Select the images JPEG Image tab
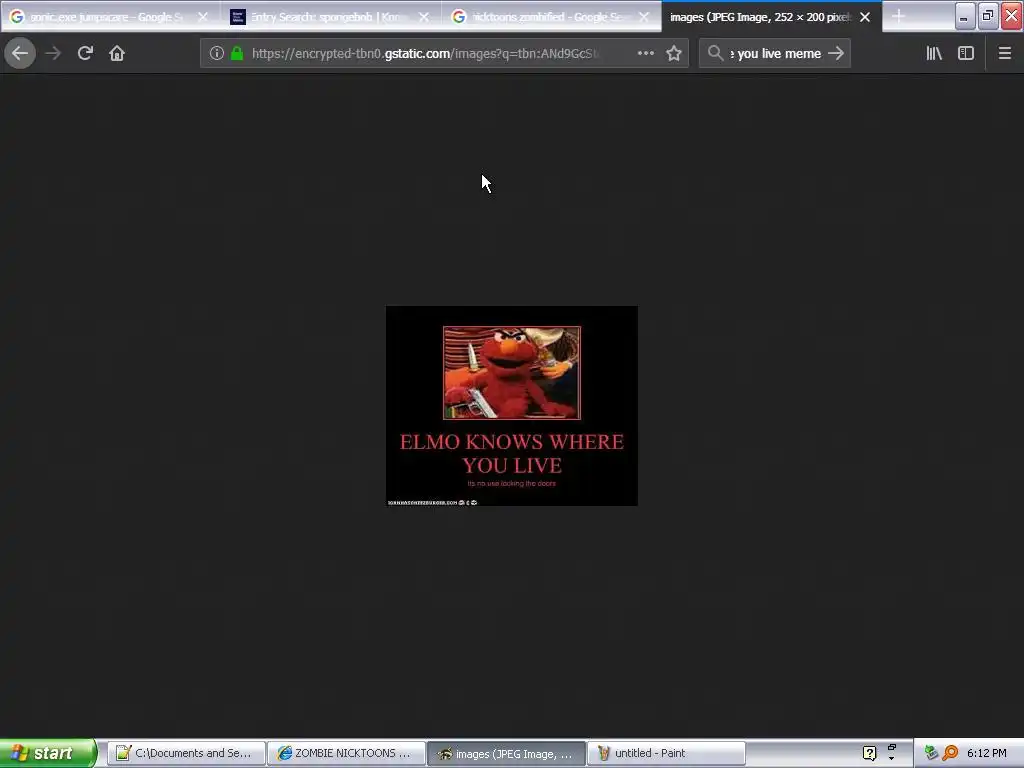The image size is (1024, 768). point(761,17)
